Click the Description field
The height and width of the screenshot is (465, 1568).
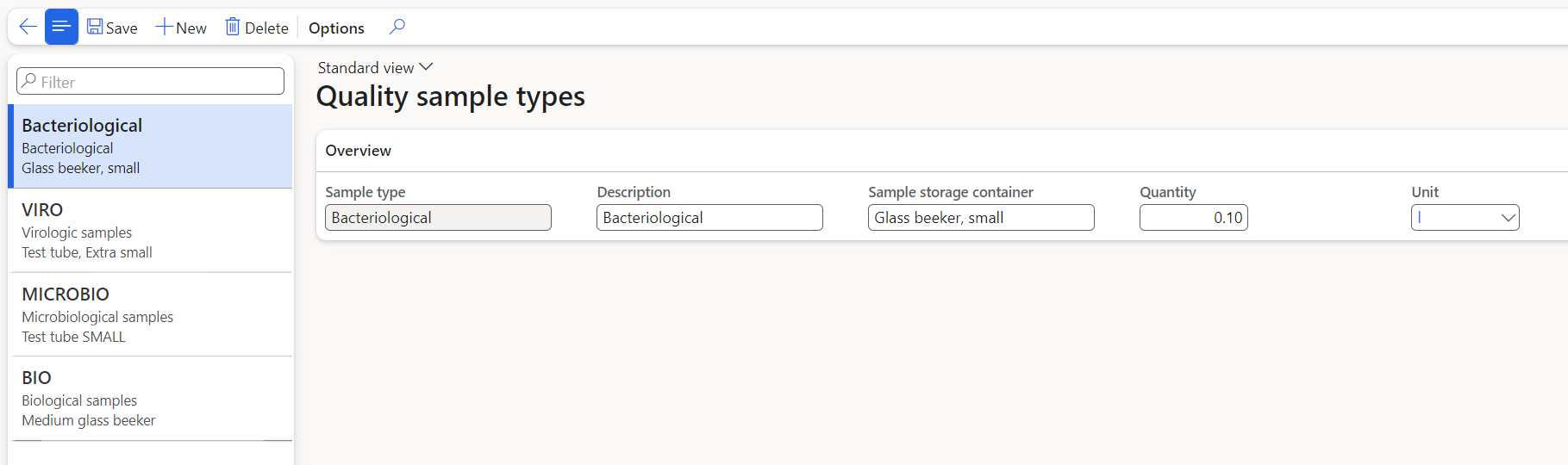coord(709,218)
